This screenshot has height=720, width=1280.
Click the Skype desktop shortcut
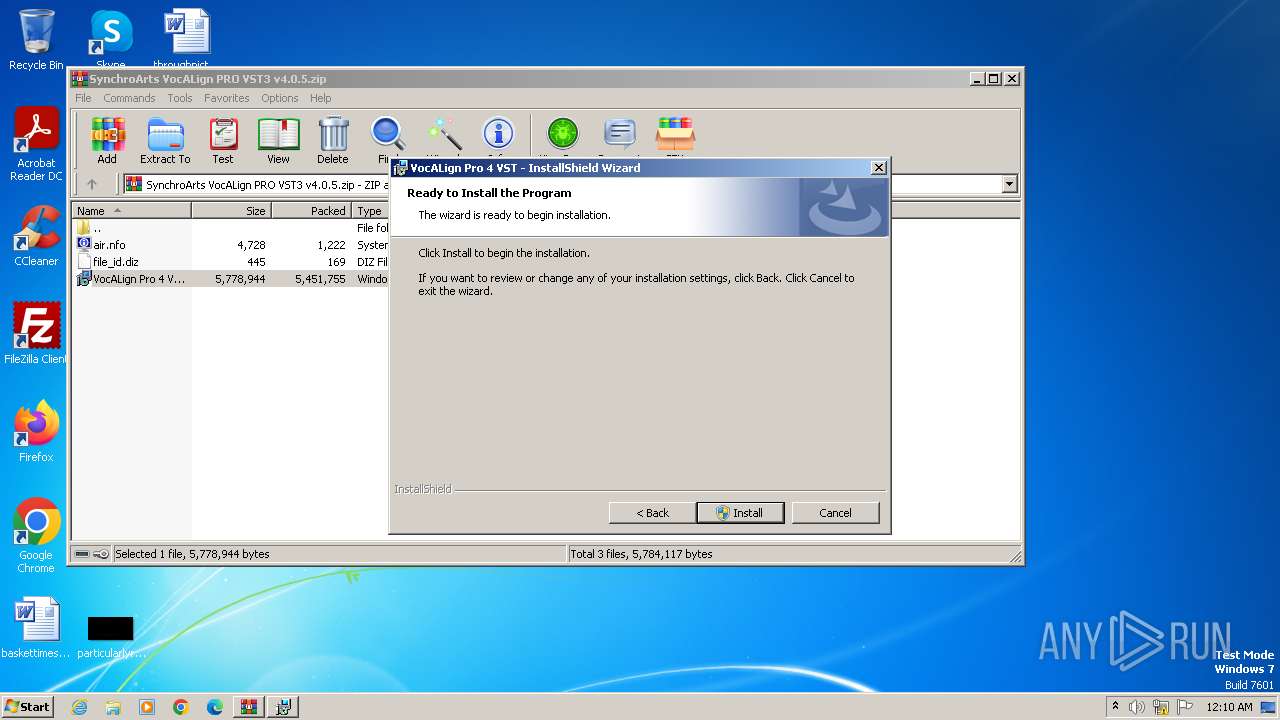110,40
